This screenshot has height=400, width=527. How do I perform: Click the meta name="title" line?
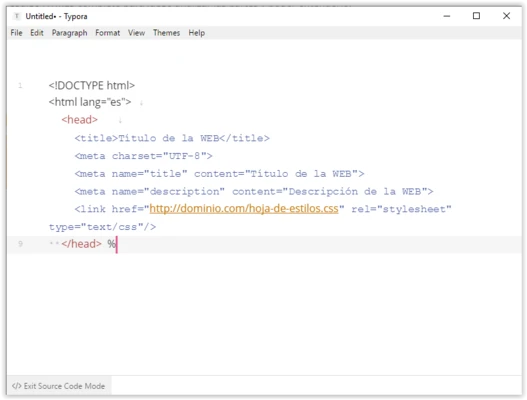click(x=219, y=174)
